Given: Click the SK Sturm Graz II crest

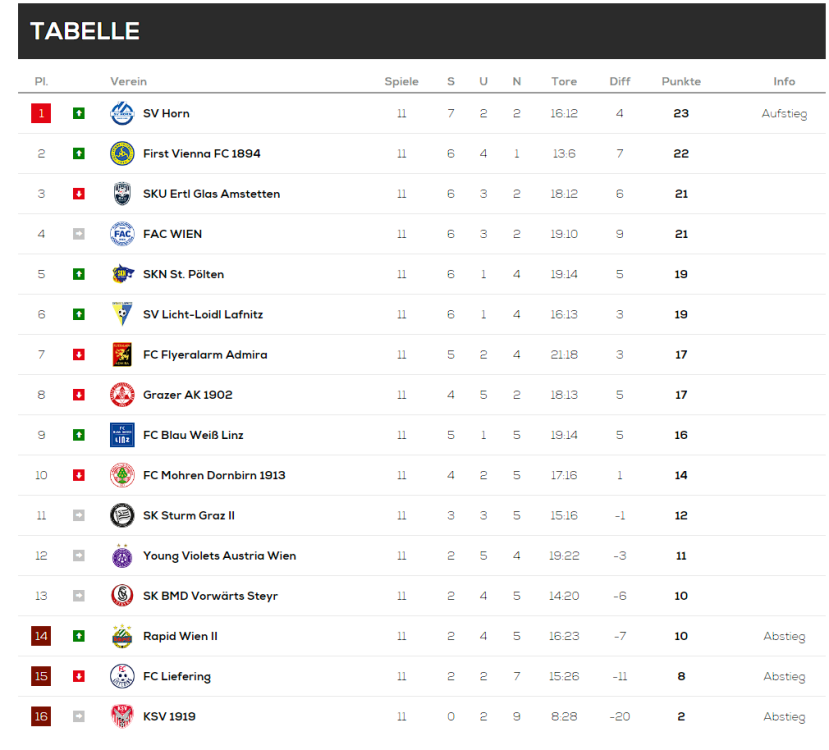Looking at the screenshot, I should (121, 516).
